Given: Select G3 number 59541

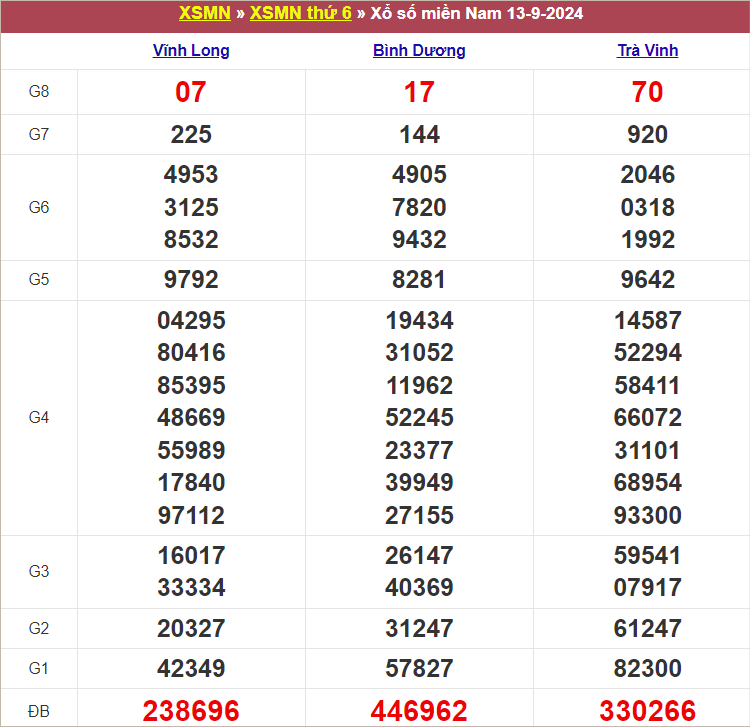Looking at the screenshot, I should tap(647, 555).
